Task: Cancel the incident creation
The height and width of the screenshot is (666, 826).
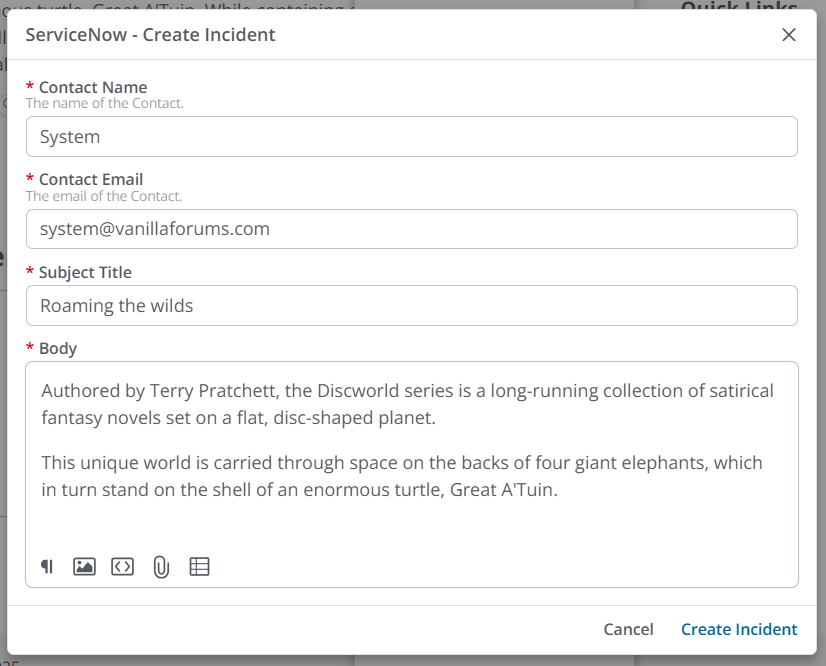Action: click(x=628, y=629)
